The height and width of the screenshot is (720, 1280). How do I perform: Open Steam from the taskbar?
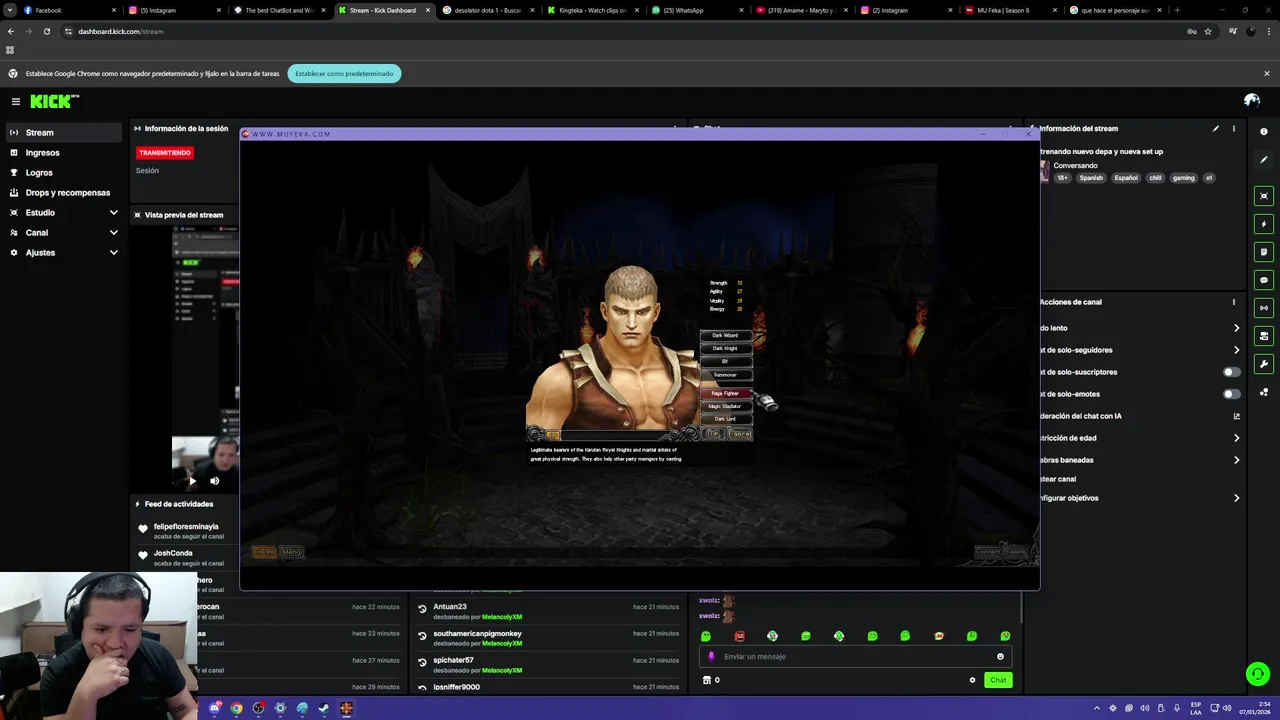click(324, 708)
